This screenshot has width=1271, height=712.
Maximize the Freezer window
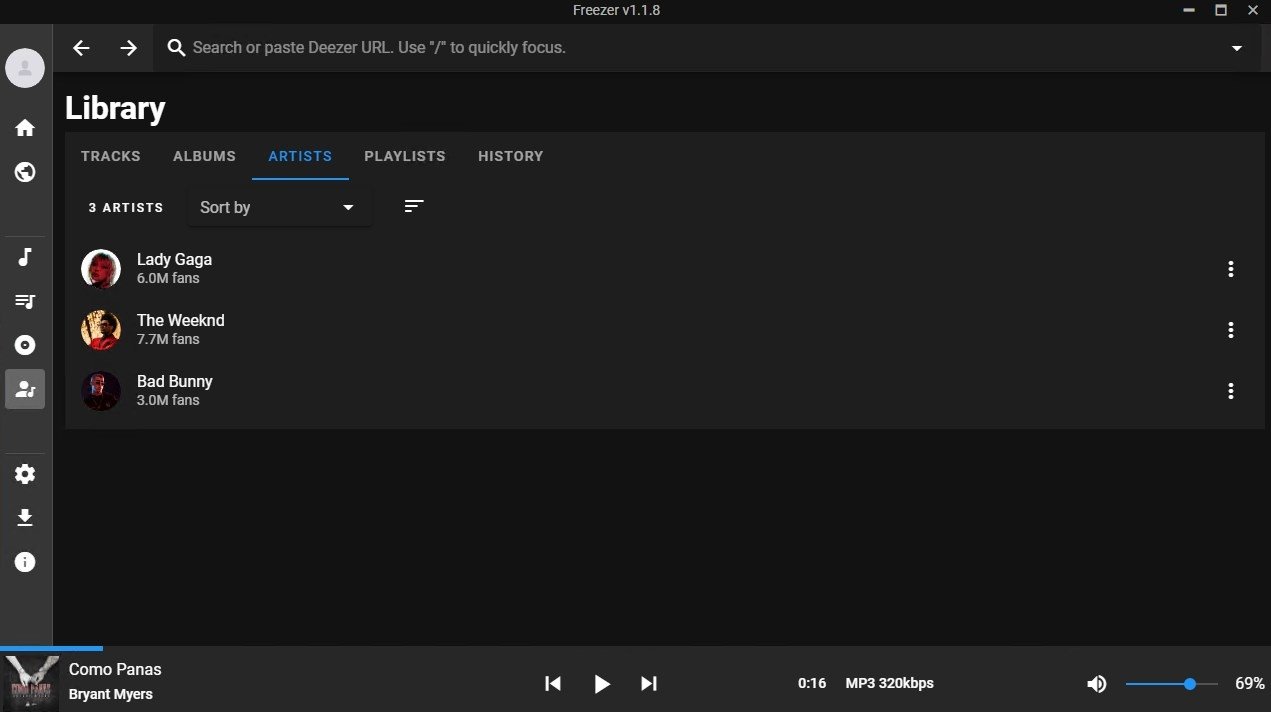(x=1221, y=10)
